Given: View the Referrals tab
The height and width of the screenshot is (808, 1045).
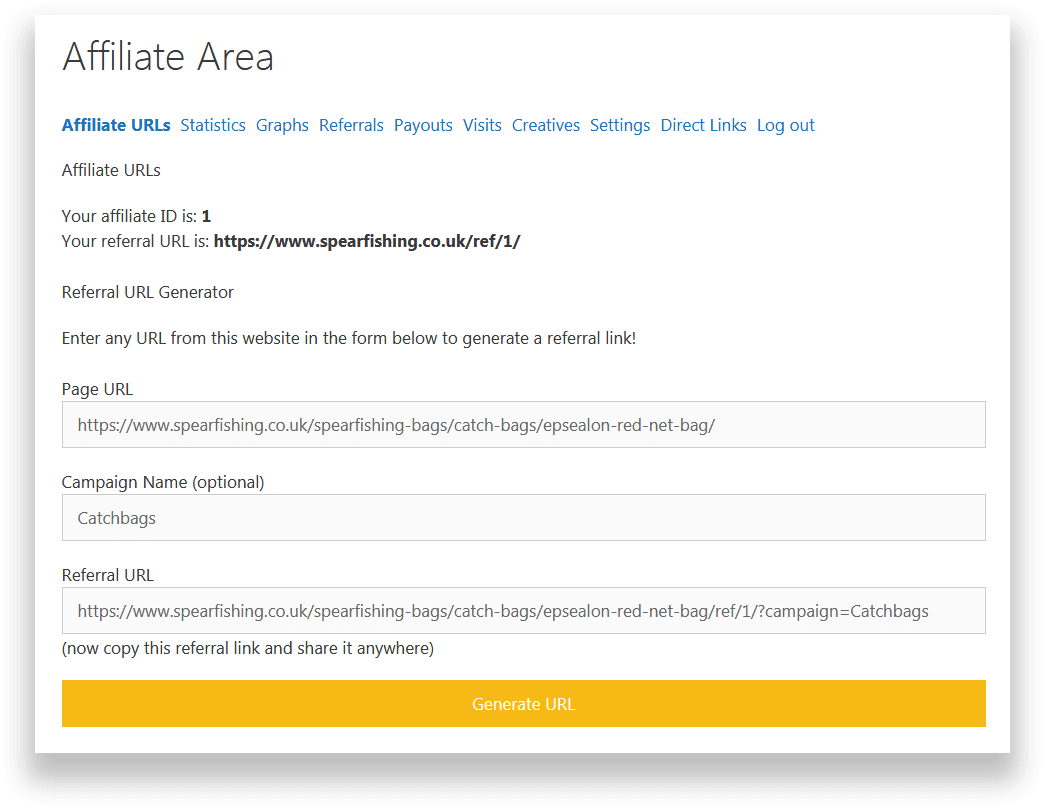Looking at the screenshot, I should 351,125.
